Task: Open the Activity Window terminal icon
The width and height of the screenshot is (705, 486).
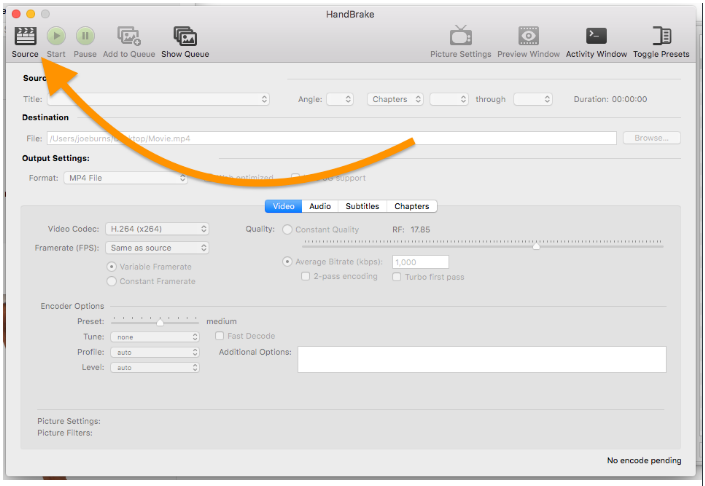Action: [596, 36]
